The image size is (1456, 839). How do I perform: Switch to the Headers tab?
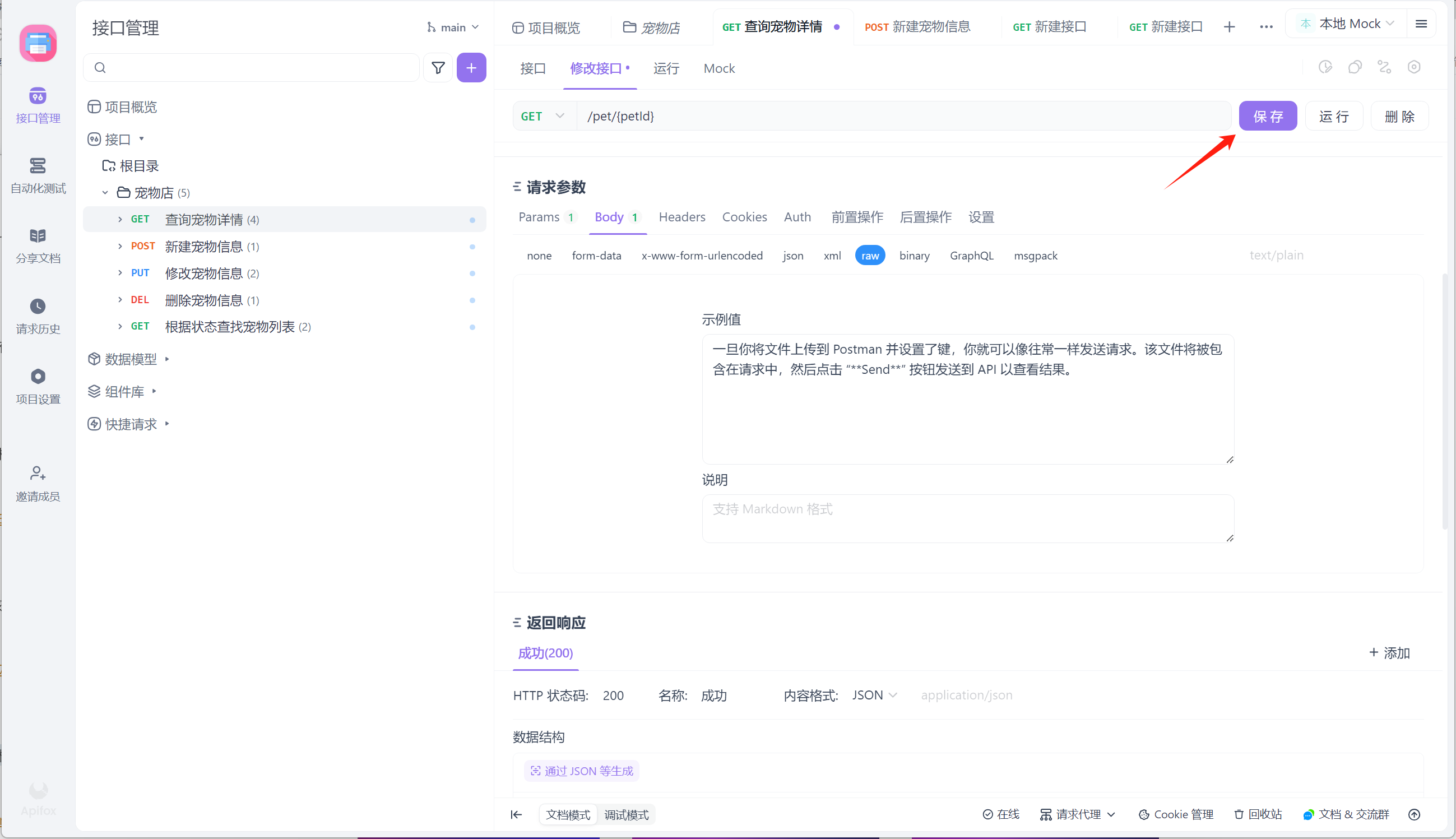tap(681, 217)
